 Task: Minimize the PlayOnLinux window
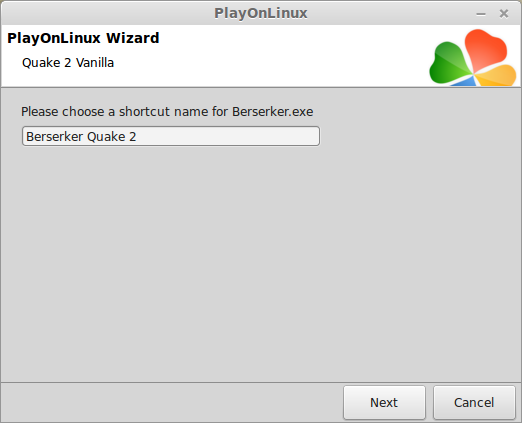[481, 14]
